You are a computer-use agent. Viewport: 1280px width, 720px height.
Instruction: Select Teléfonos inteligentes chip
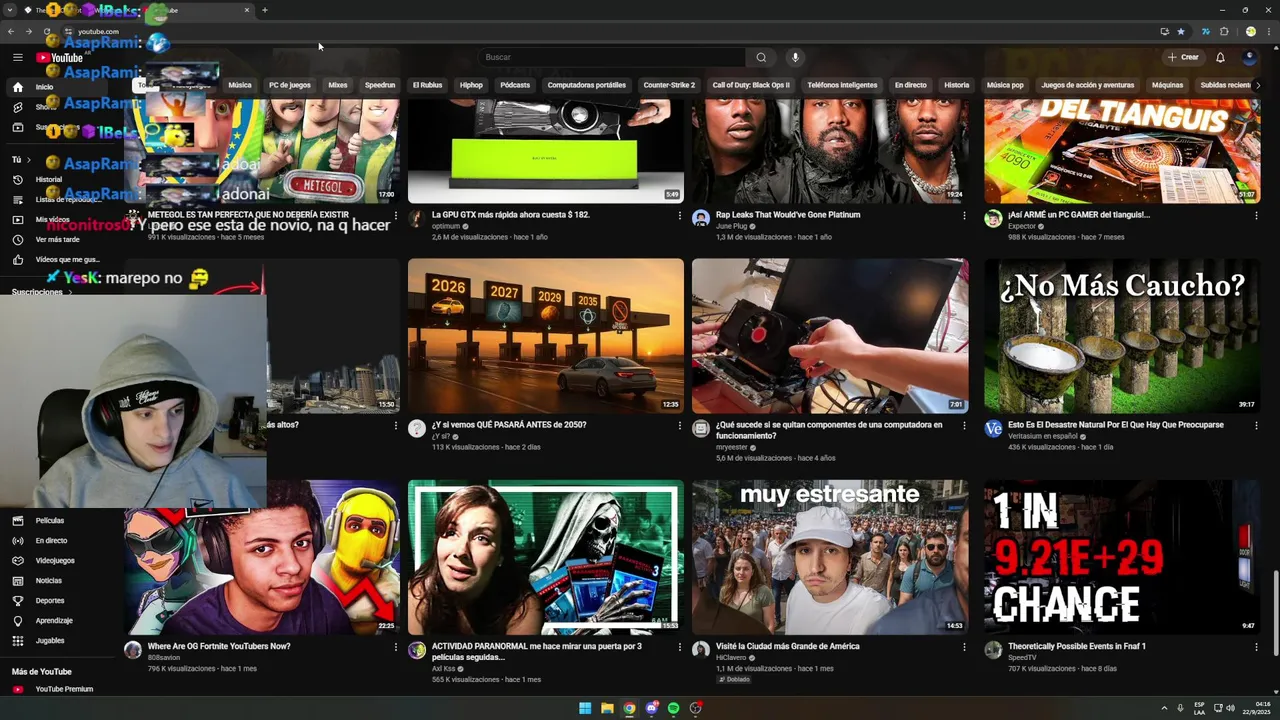(x=842, y=85)
